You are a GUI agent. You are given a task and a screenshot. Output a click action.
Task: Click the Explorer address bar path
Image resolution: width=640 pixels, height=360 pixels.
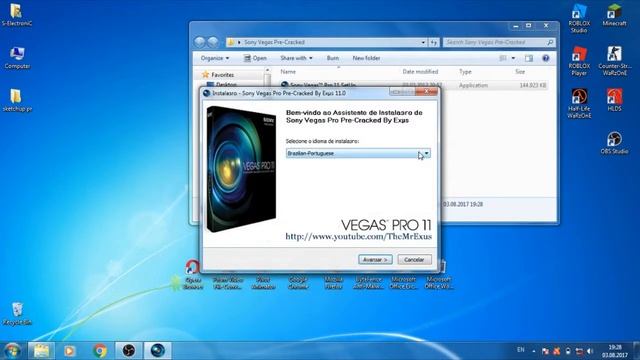(274, 42)
